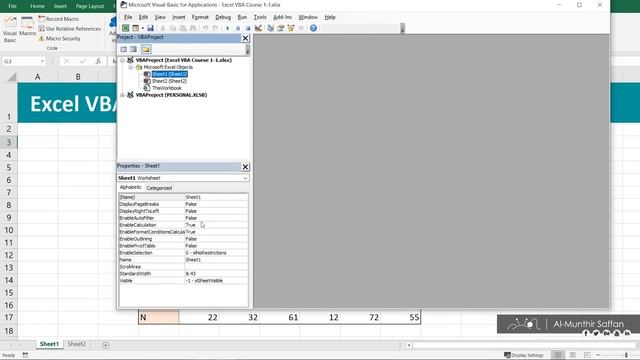Click View Object icon in Project panel
Screen dimensions: 640x360
(x=133, y=49)
